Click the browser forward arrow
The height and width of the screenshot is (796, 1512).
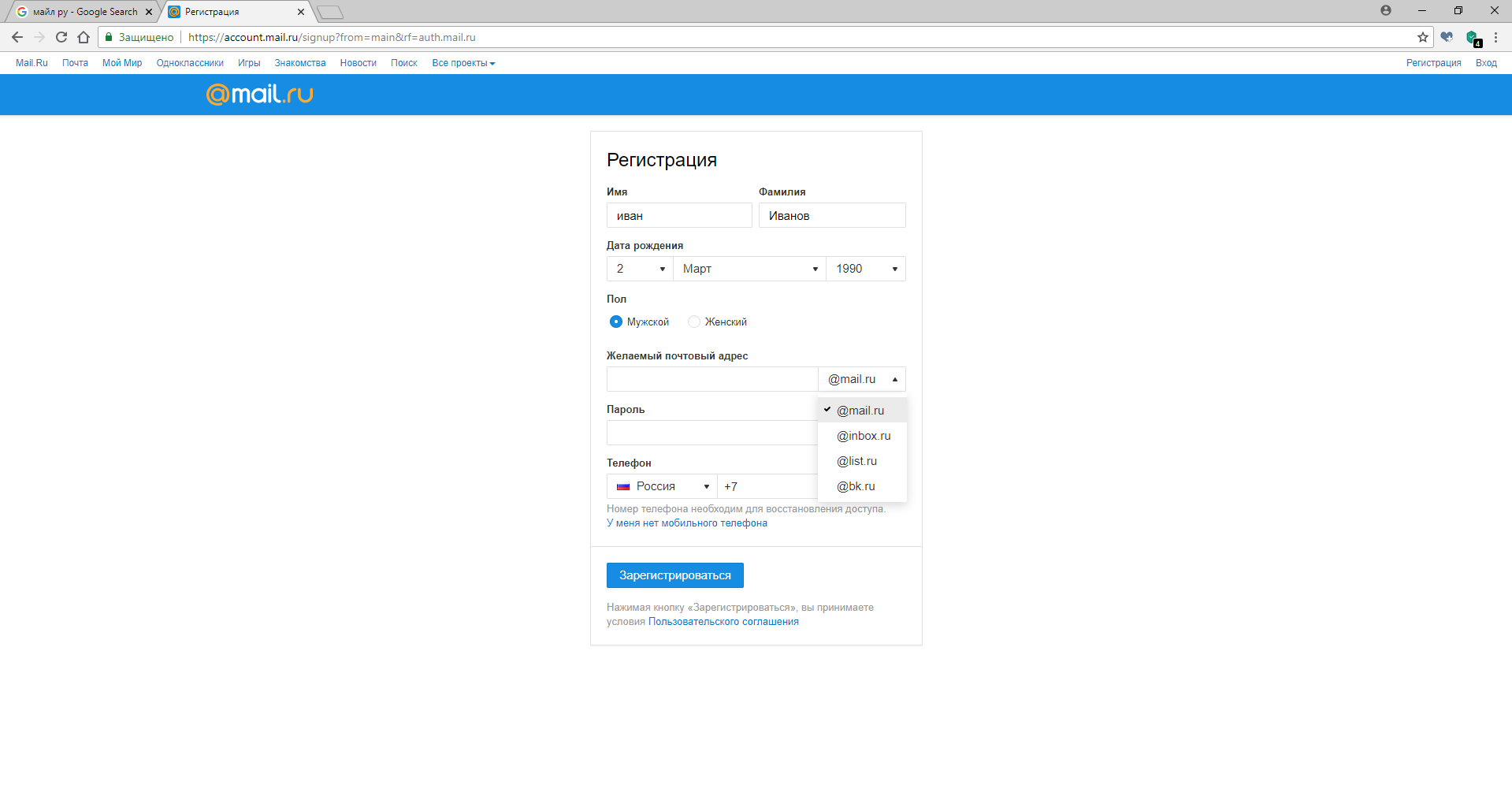point(39,37)
